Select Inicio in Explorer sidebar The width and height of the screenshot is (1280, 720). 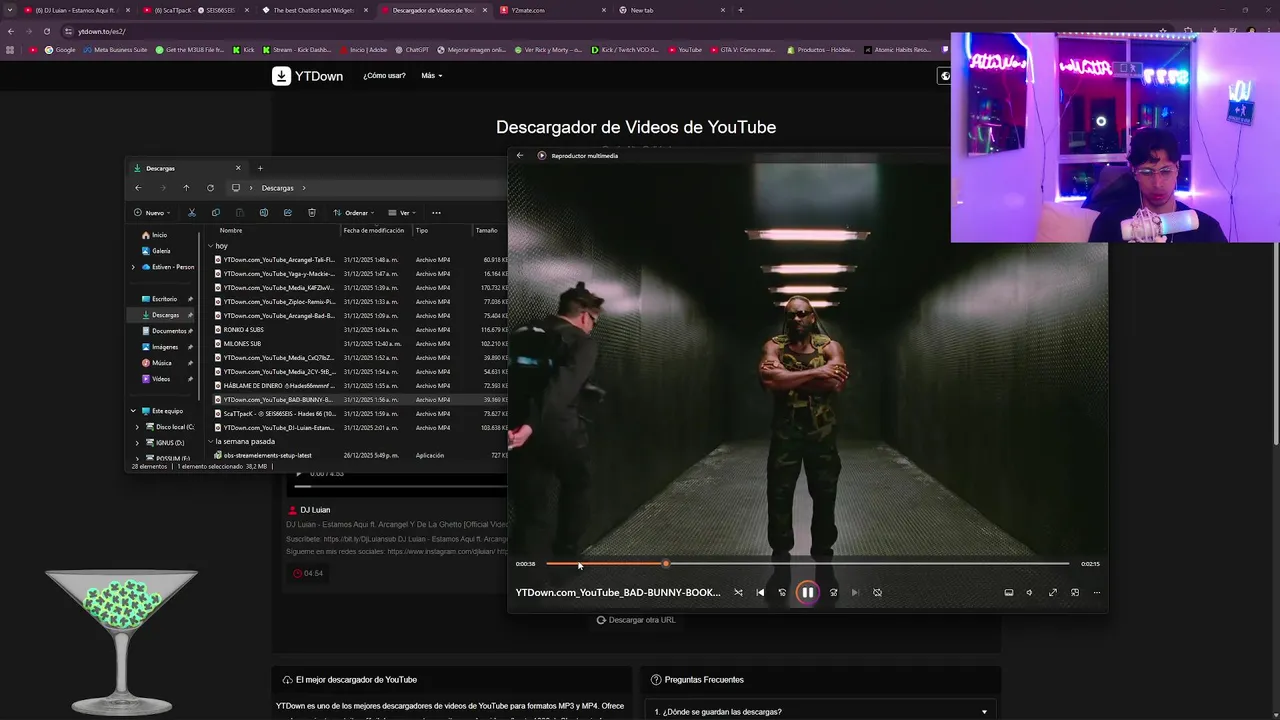(x=154, y=235)
